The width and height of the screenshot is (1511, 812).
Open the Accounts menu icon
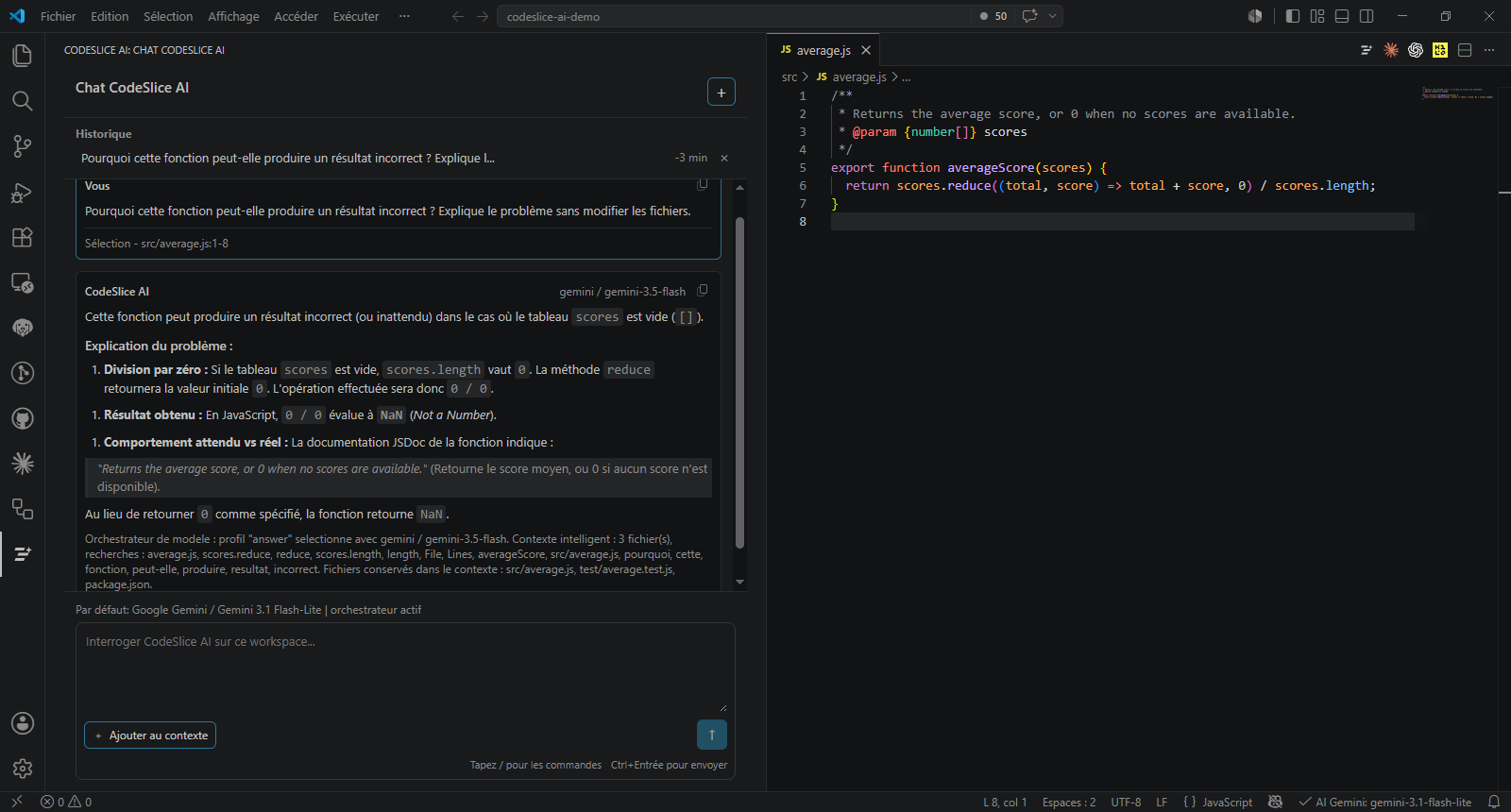(23, 723)
